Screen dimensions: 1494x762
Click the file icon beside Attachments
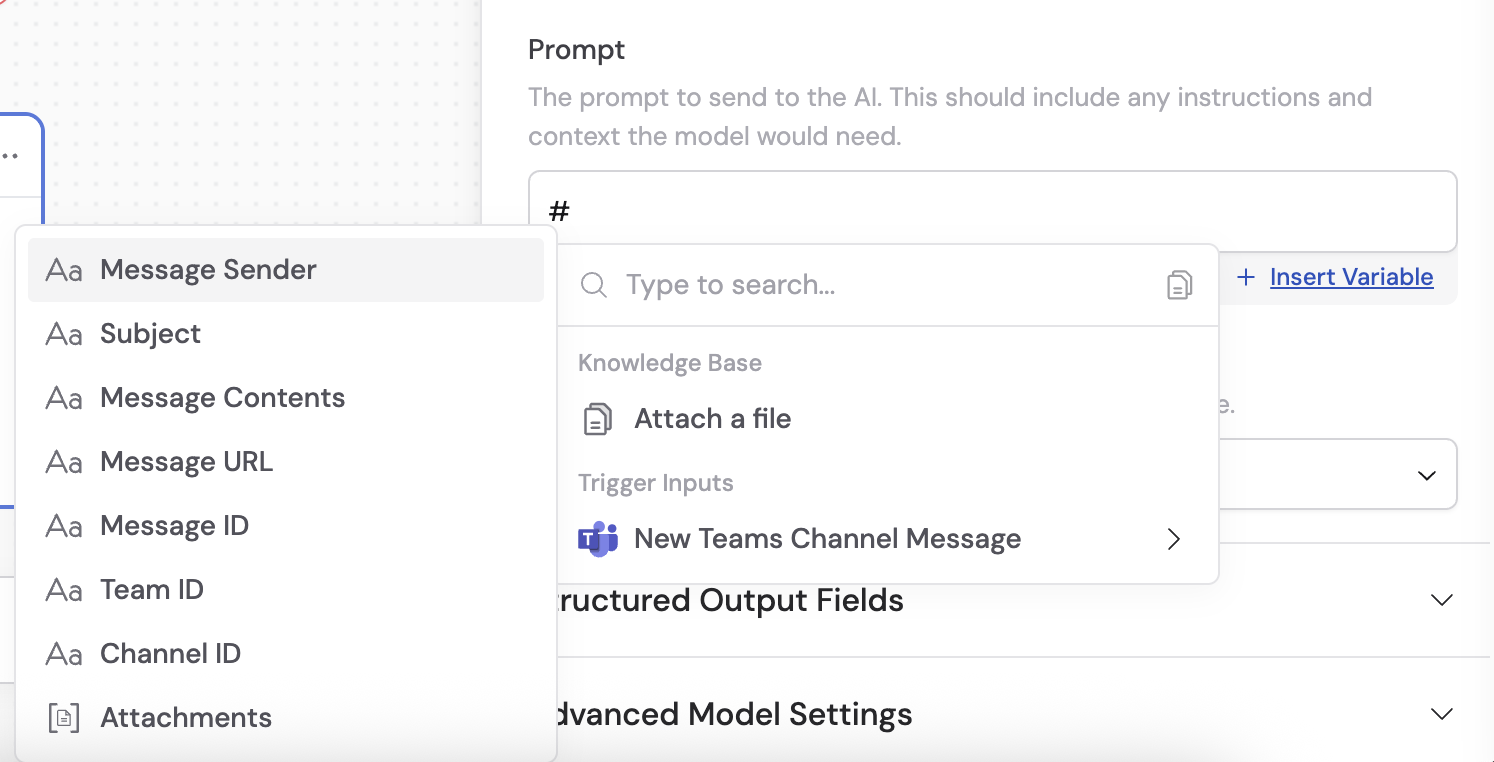click(62, 717)
